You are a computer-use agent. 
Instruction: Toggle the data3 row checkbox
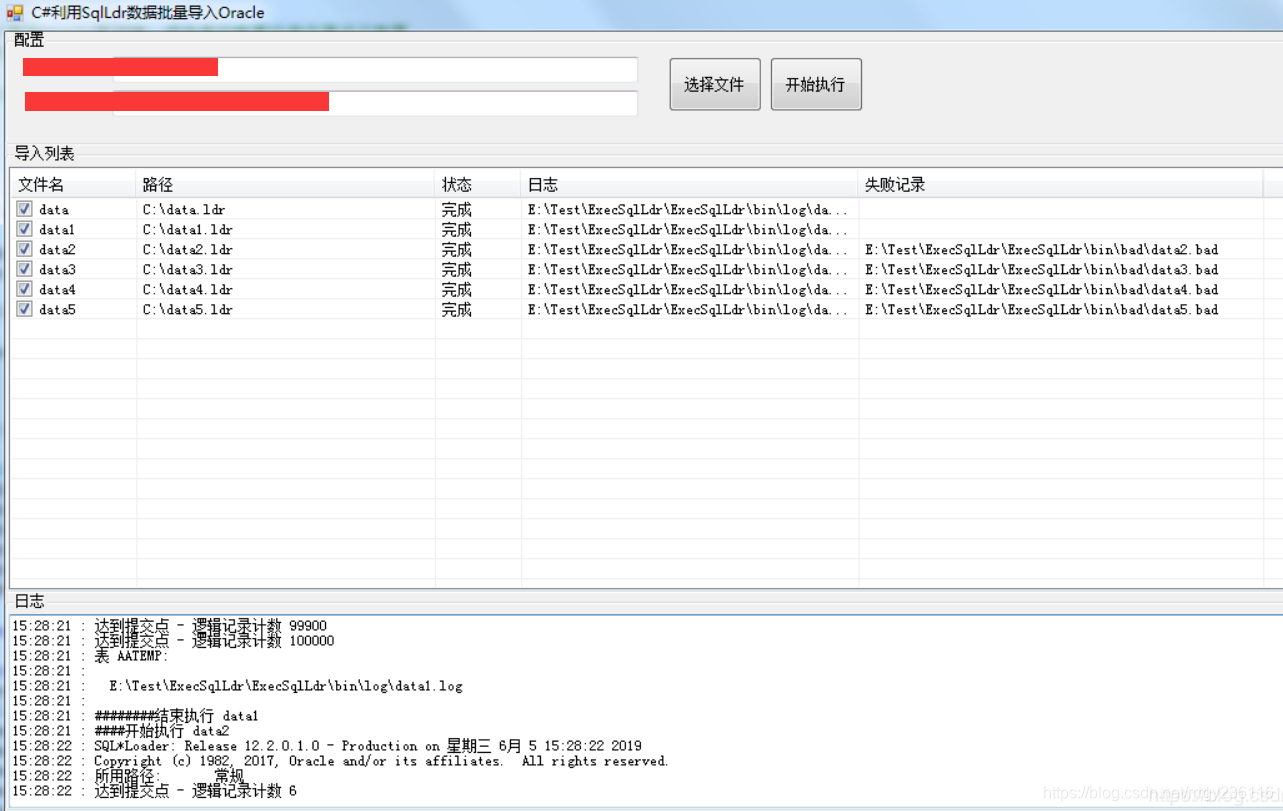click(24, 269)
